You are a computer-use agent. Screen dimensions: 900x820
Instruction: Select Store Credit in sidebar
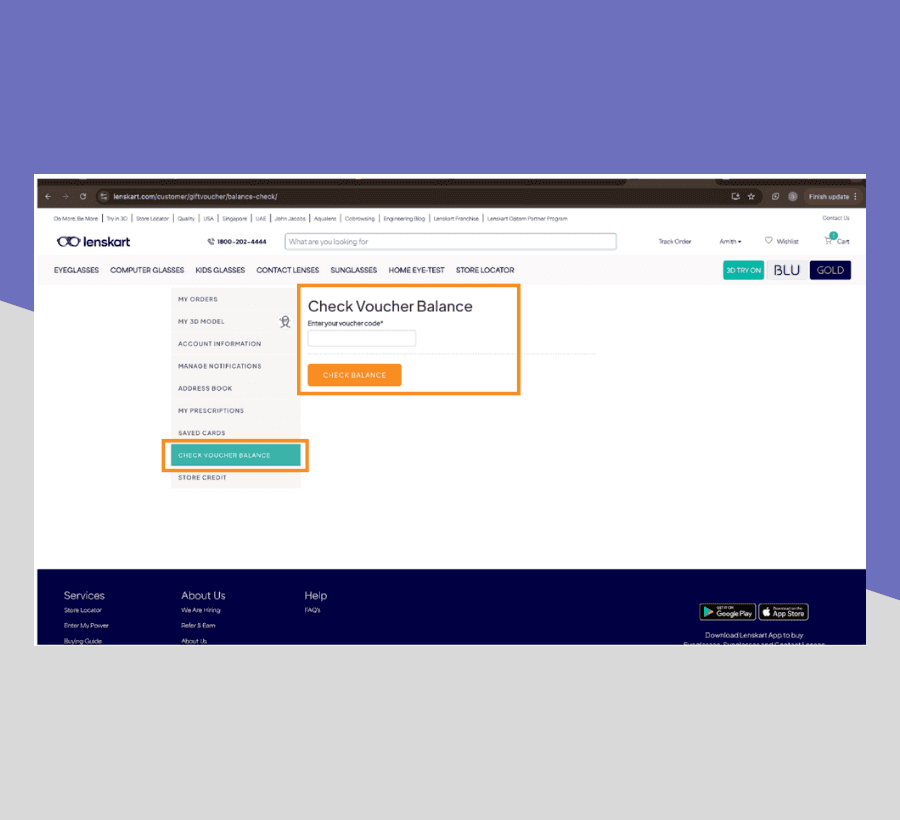(202, 477)
